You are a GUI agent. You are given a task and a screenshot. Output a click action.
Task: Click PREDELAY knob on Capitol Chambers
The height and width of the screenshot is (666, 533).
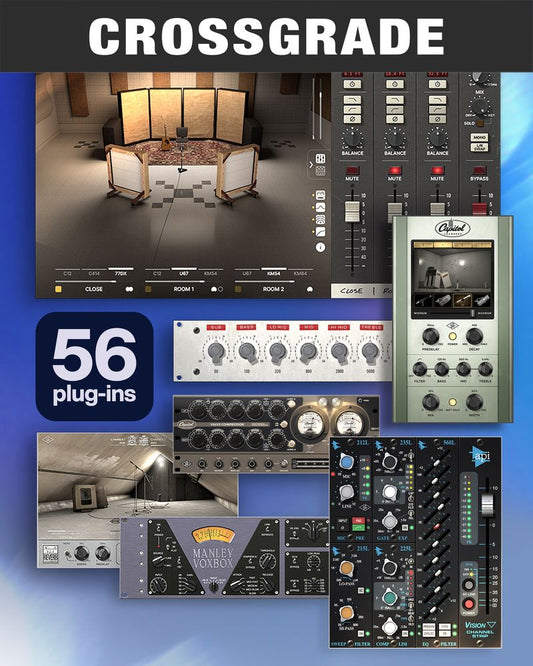431,336
